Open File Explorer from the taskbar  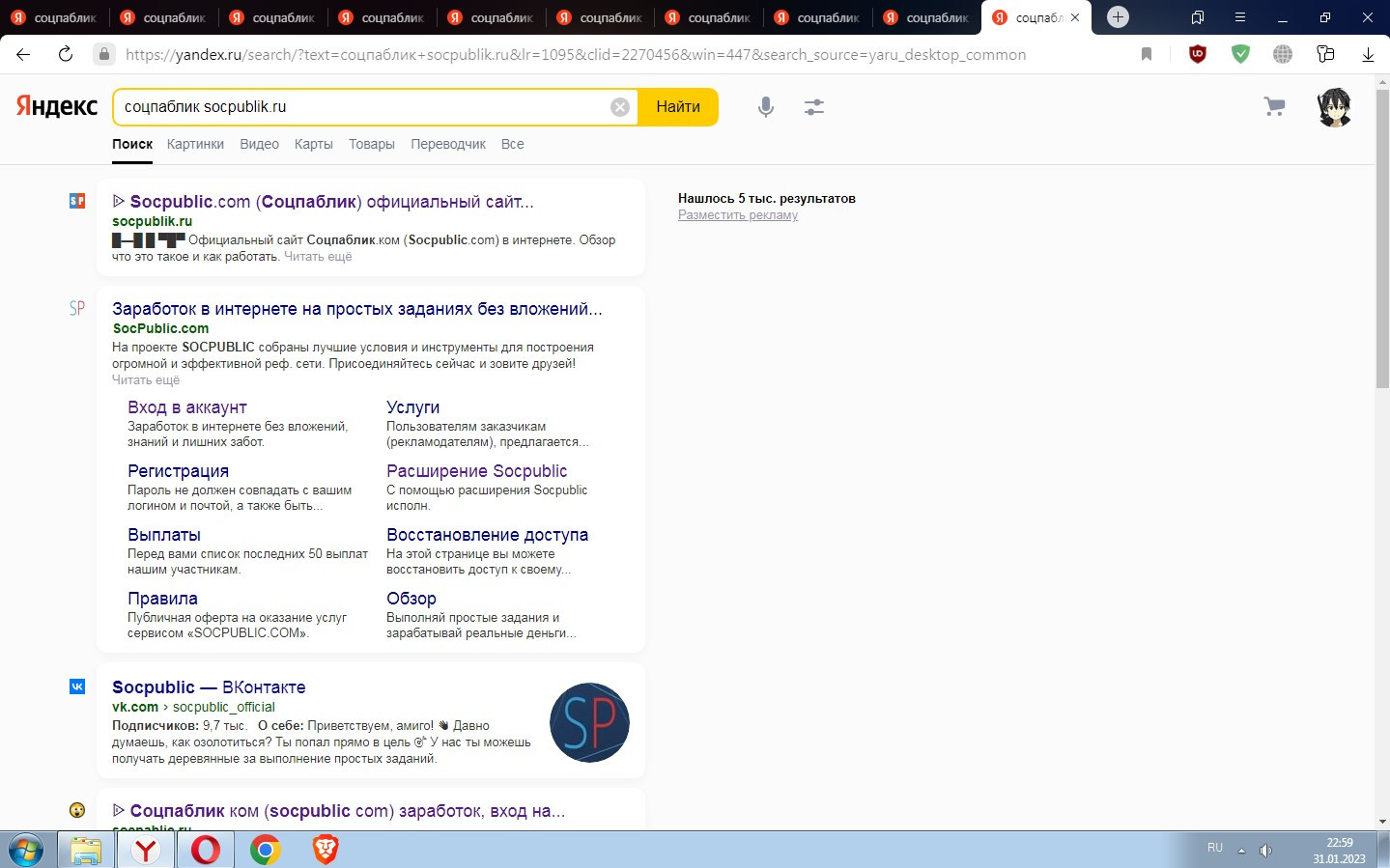pos(86,850)
